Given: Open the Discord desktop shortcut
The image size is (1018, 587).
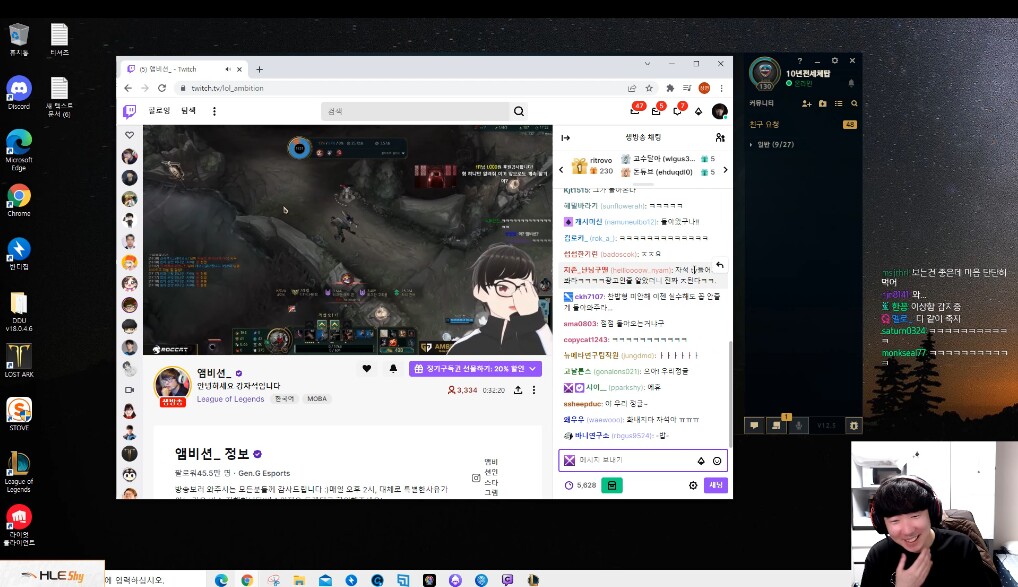Looking at the screenshot, I should tap(19, 92).
